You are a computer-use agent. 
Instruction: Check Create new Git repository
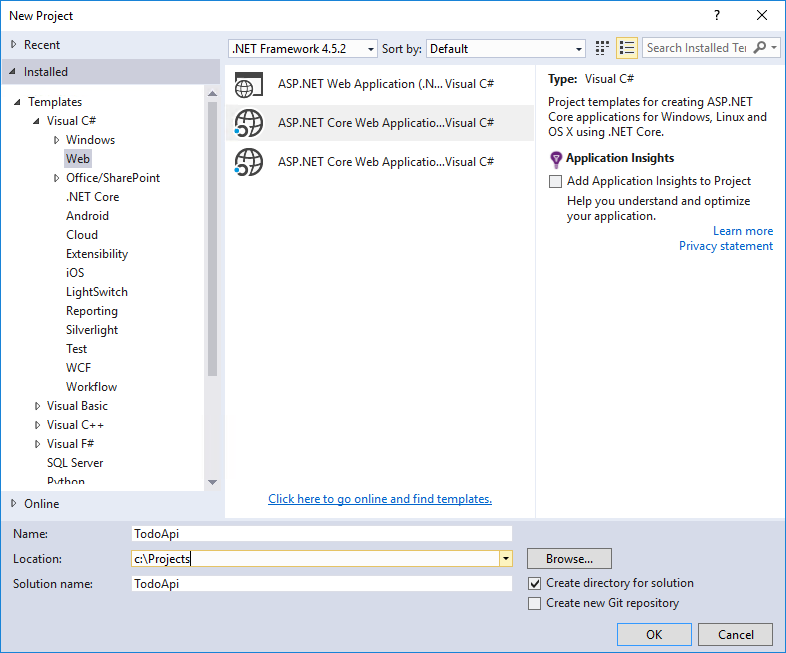(x=535, y=603)
